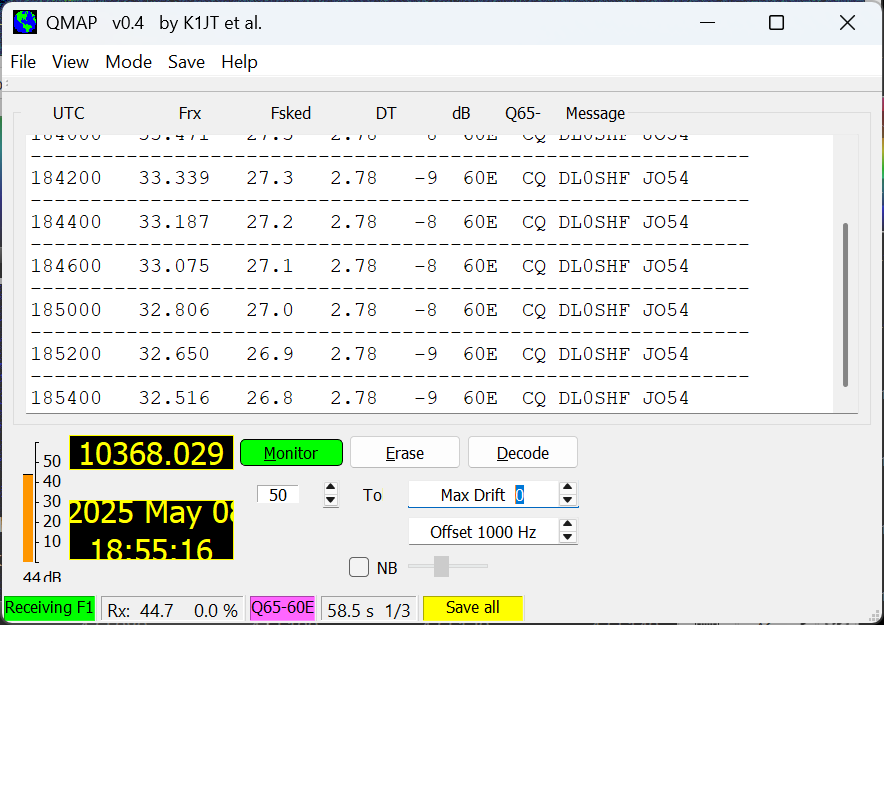Click the Rx: 44.7 0.0 % status
Viewport: 884px width, 797px height.
point(173,610)
